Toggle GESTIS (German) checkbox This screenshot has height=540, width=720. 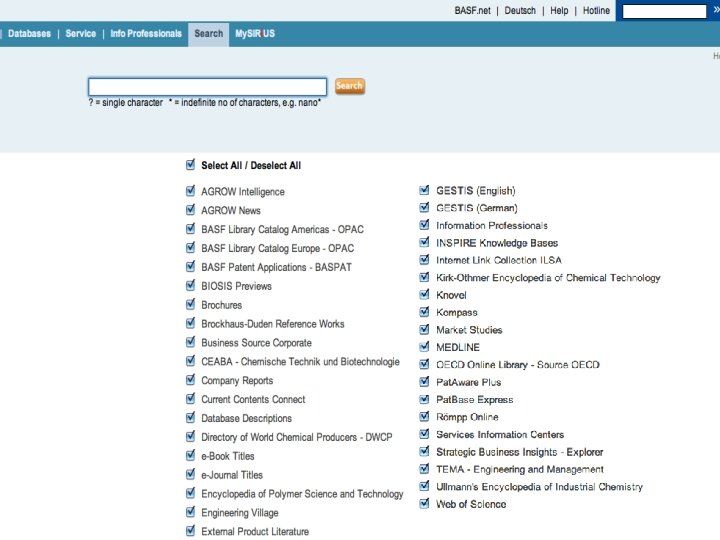click(425, 207)
